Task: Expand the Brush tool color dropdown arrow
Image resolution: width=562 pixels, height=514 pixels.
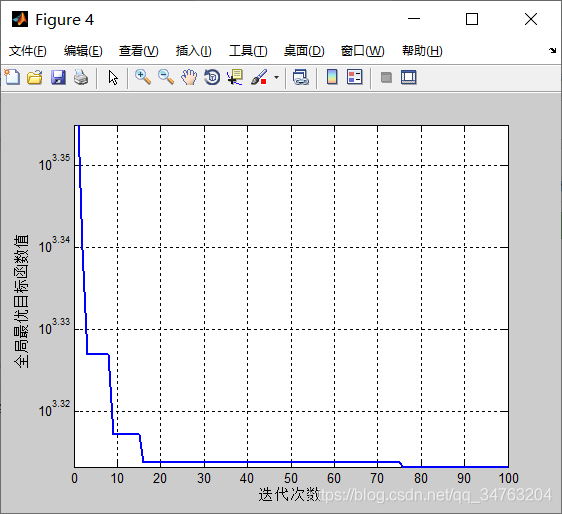Action: click(276, 77)
